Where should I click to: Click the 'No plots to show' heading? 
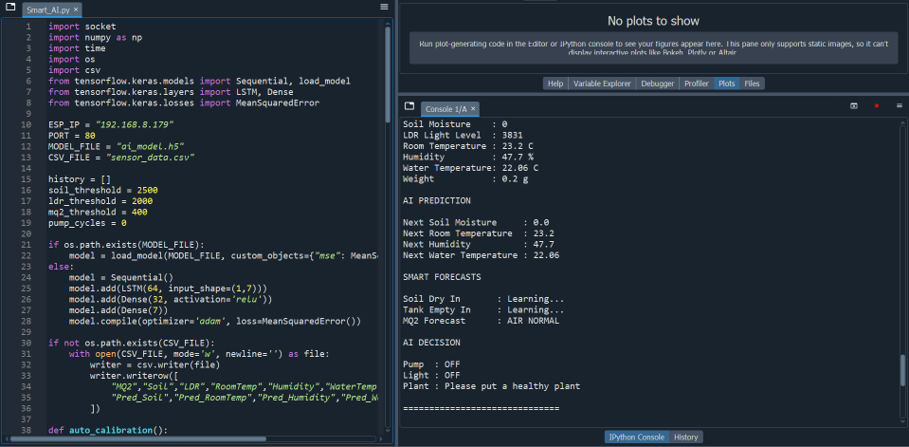tap(653, 21)
